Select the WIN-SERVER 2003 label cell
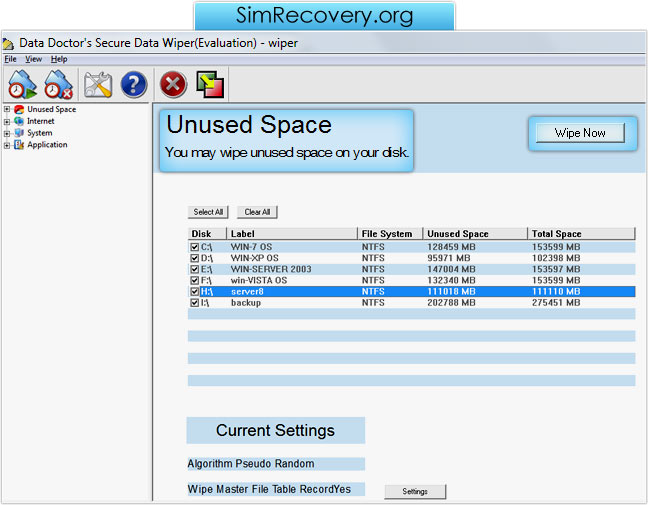This screenshot has height=505, width=648. pyautogui.click(x=271, y=269)
